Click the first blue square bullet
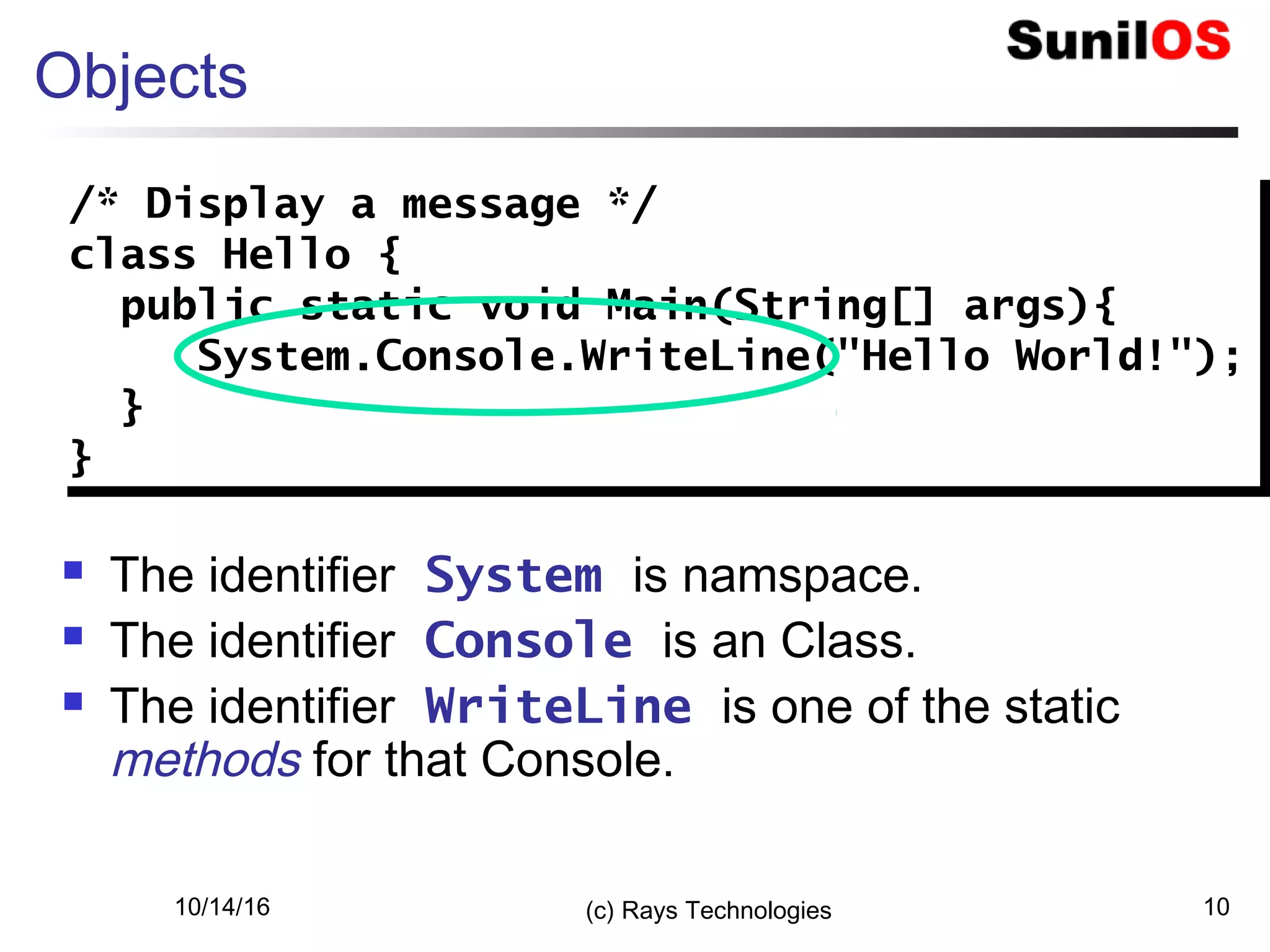The image size is (1270, 952). (73, 570)
